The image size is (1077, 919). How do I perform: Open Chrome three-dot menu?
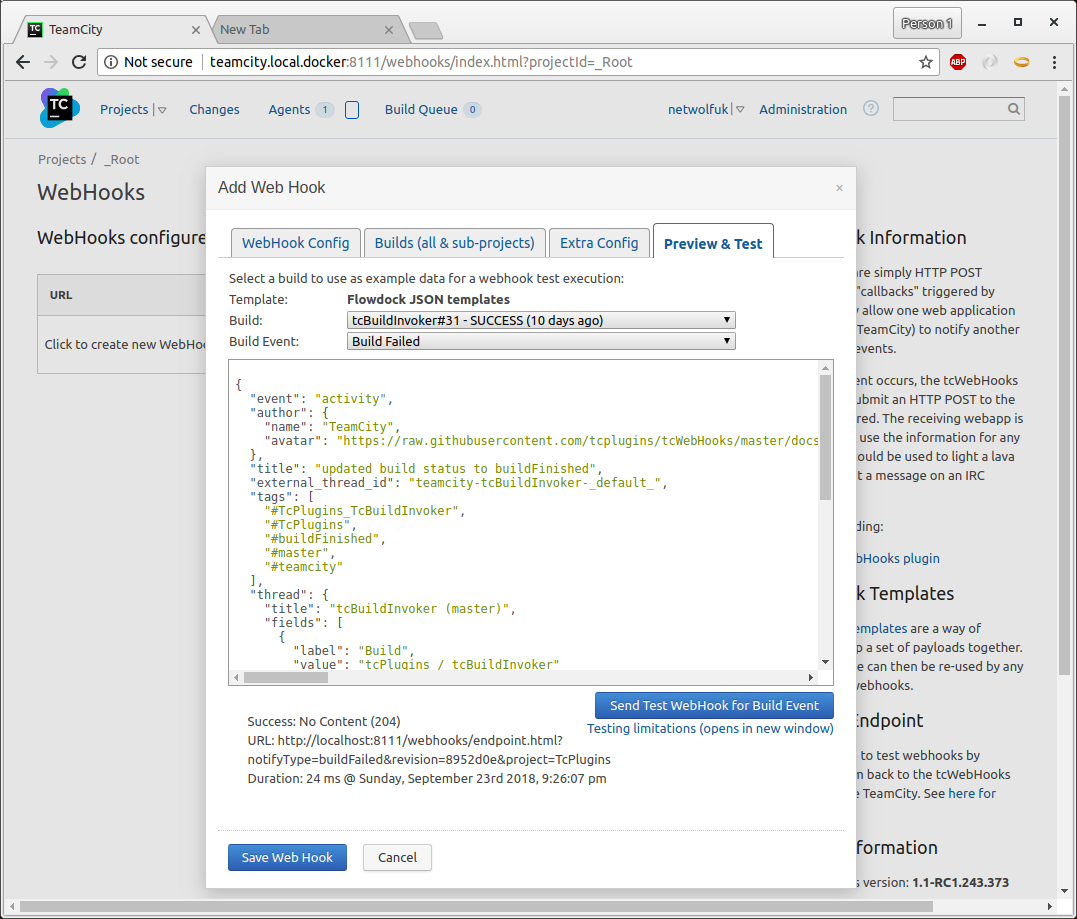coord(1054,62)
